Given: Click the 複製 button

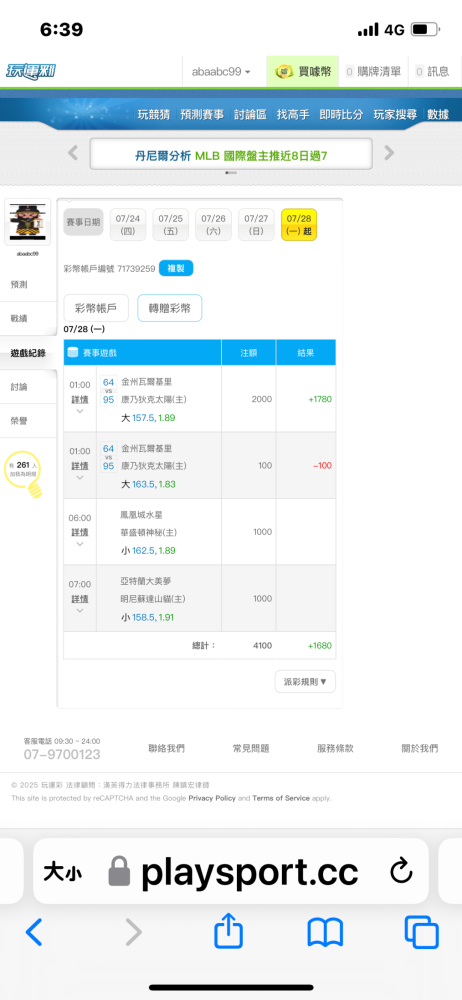Looking at the screenshot, I should point(176,268).
